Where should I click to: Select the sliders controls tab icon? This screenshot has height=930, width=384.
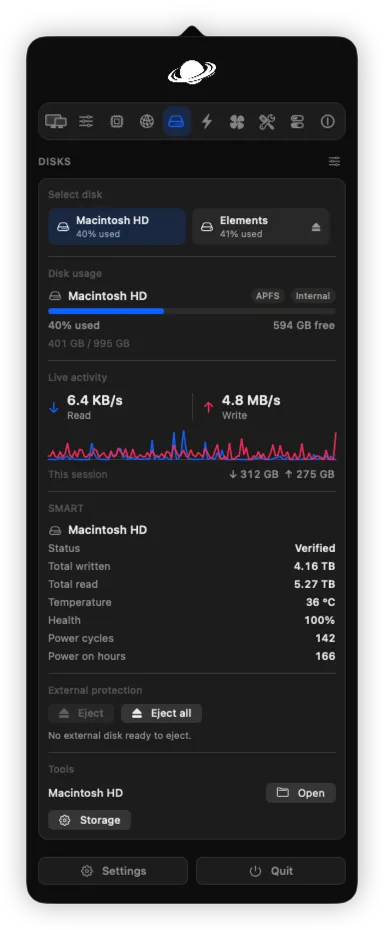click(x=86, y=122)
